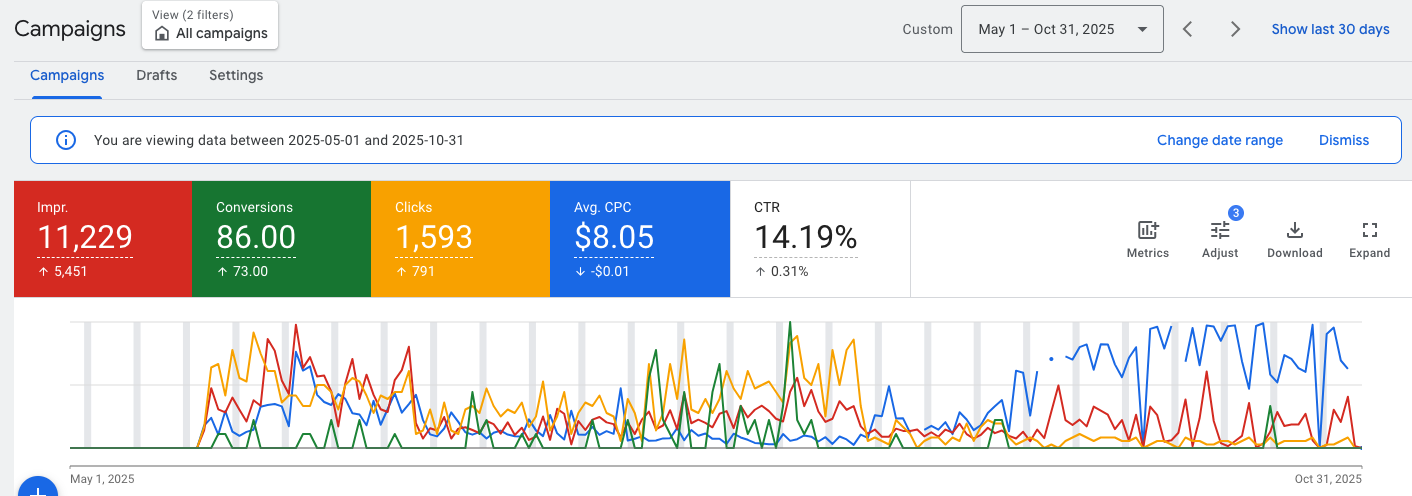This screenshot has height=496, width=1412.
Task: Click the 11,229 impressions value
Action: pyautogui.click(x=85, y=237)
